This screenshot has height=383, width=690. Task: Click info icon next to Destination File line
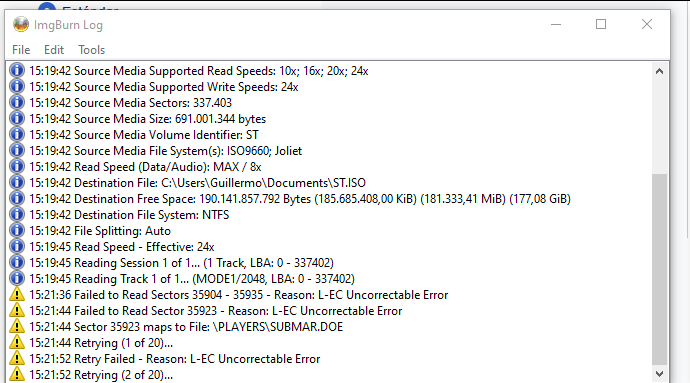17,182
